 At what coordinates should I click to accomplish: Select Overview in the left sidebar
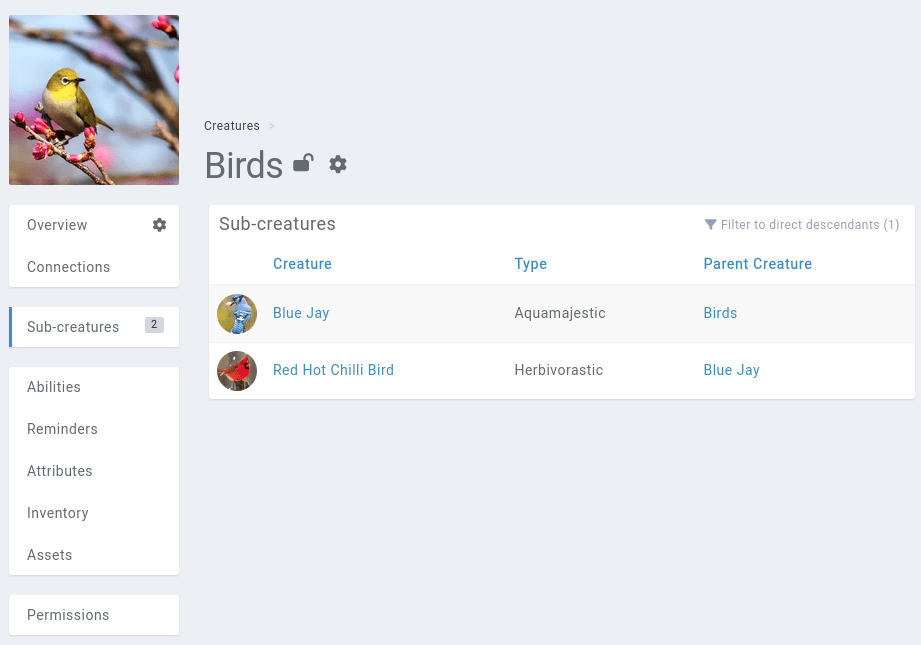pyautogui.click(x=55, y=225)
